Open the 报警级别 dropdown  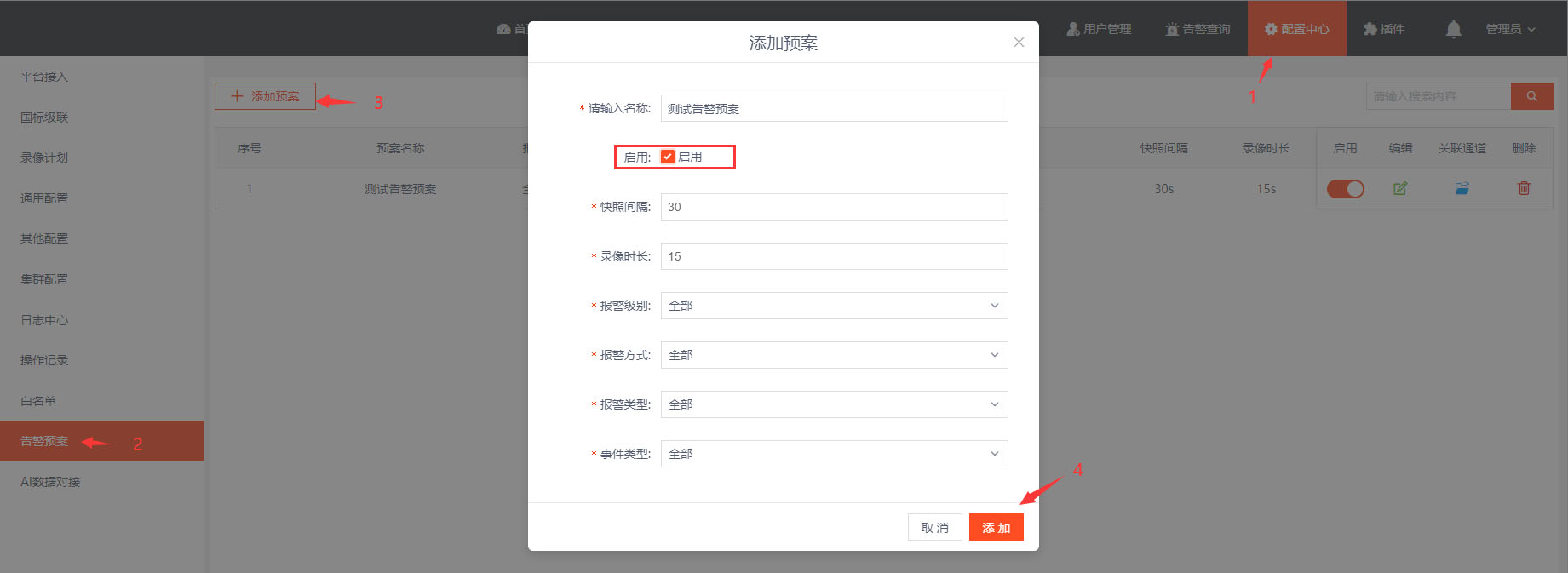point(835,306)
